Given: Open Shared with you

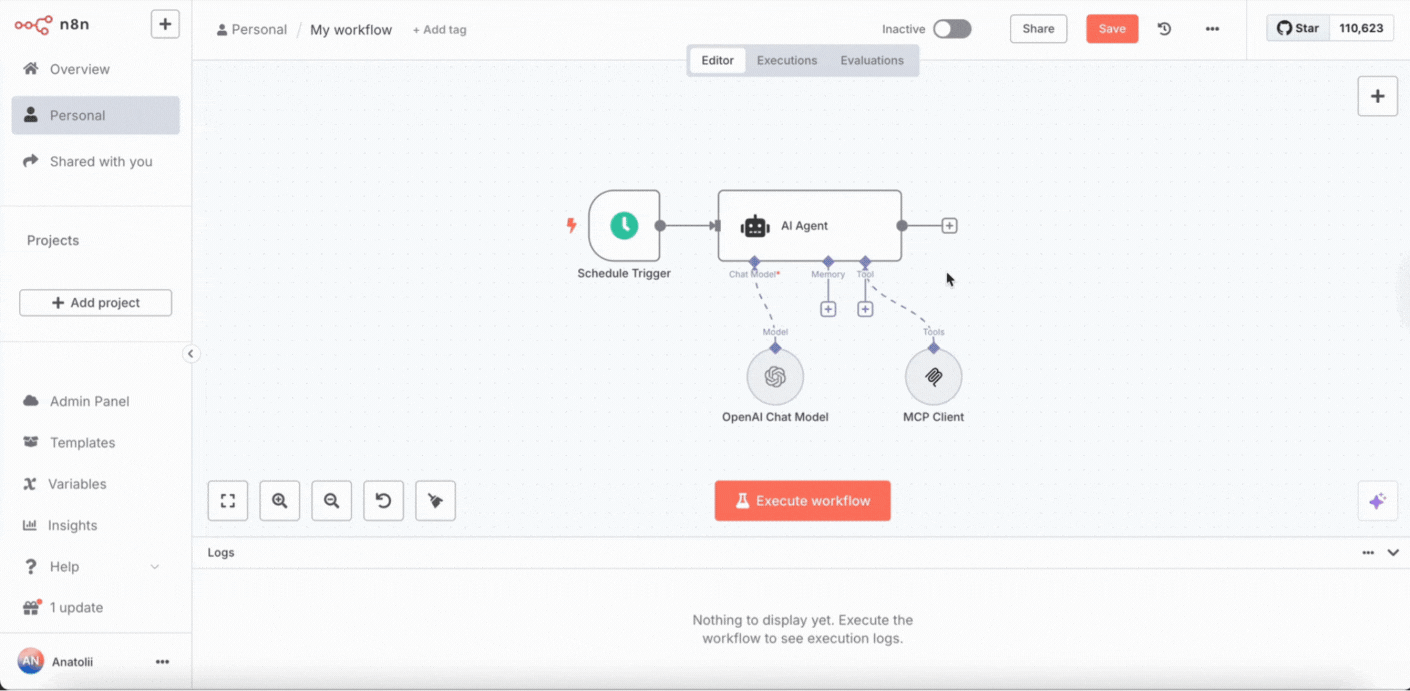Looking at the screenshot, I should [95, 161].
